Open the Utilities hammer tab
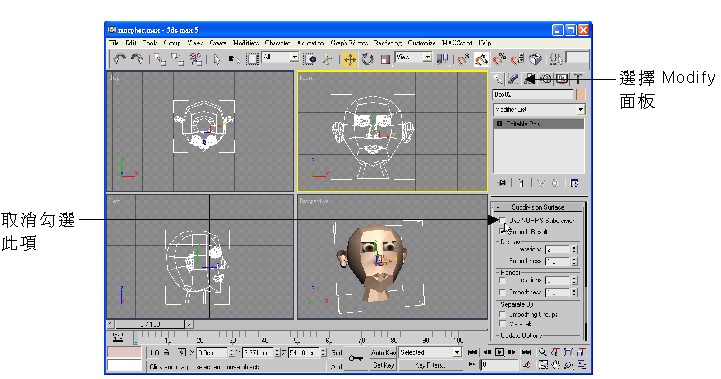 (578, 79)
